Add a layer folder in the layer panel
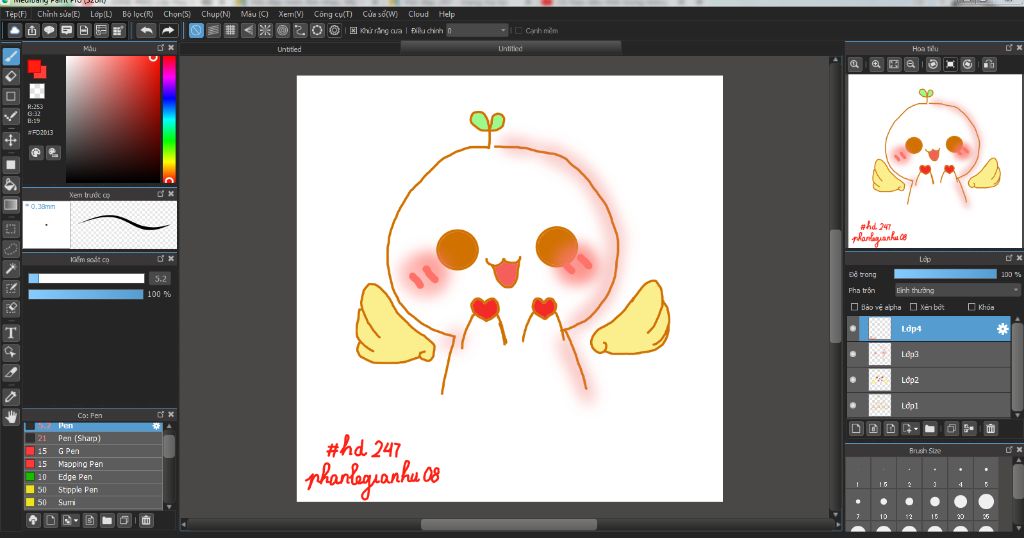Image resolution: width=1024 pixels, height=538 pixels. click(x=929, y=428)
